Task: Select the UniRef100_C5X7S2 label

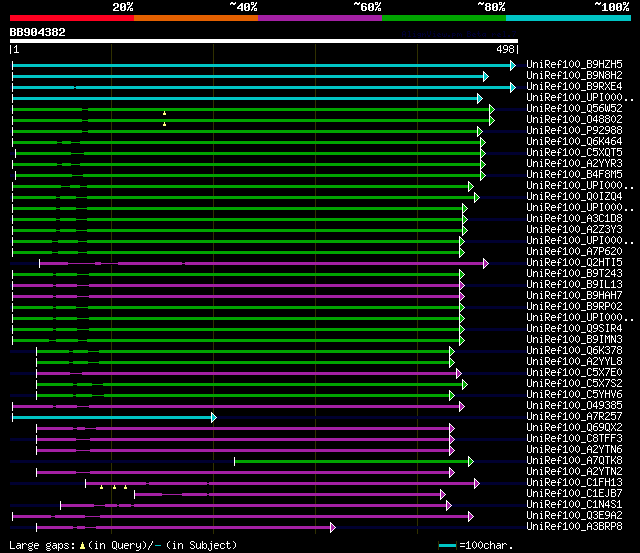Action: click(x=574, y=384)
